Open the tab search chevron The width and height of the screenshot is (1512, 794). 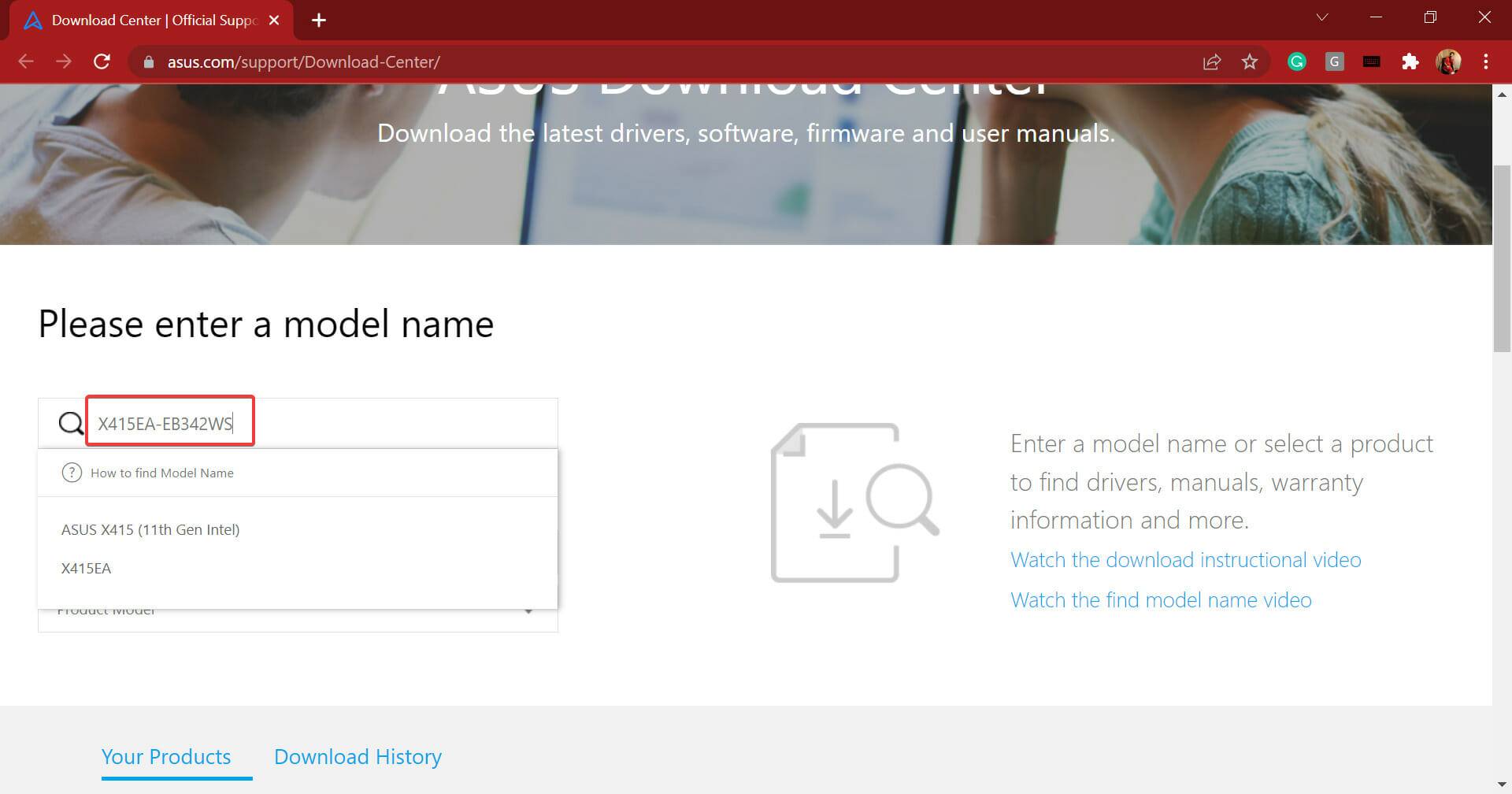coord(1322,17)
